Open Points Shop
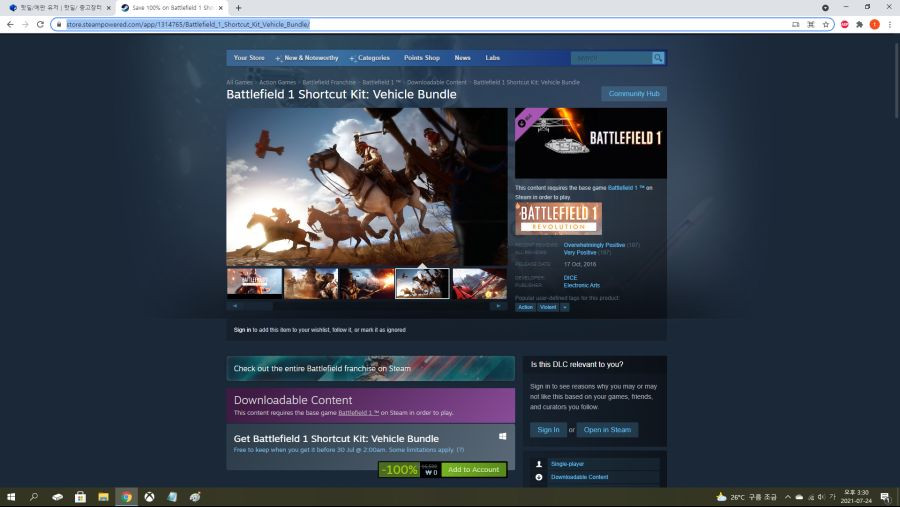This screenshot has width=900, height=507. tap(422, 58)
